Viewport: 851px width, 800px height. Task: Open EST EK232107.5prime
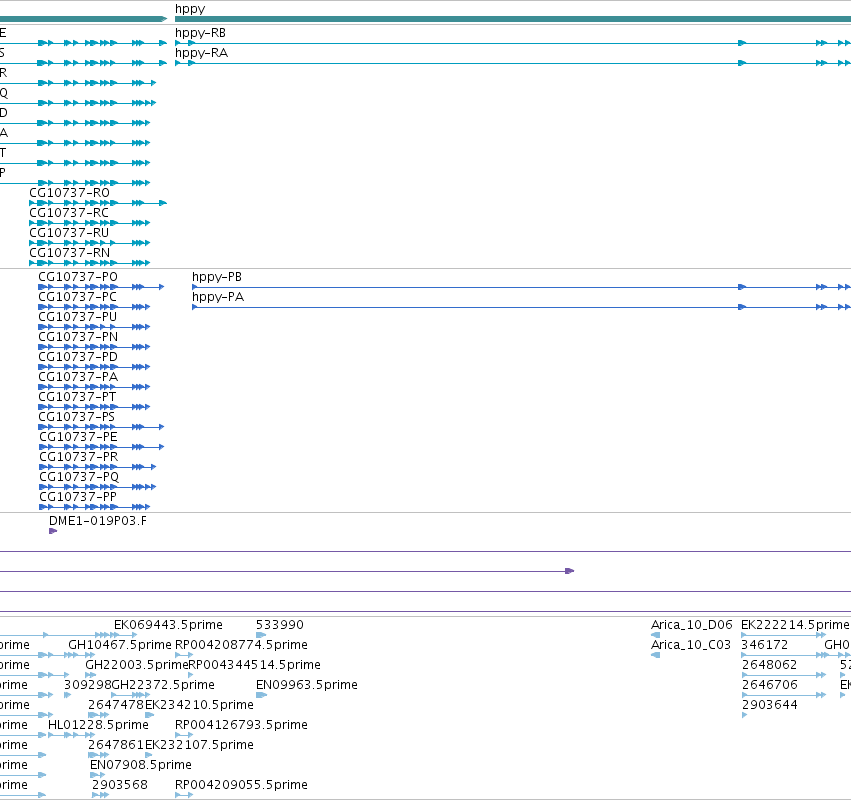click(x=199, y=745)
